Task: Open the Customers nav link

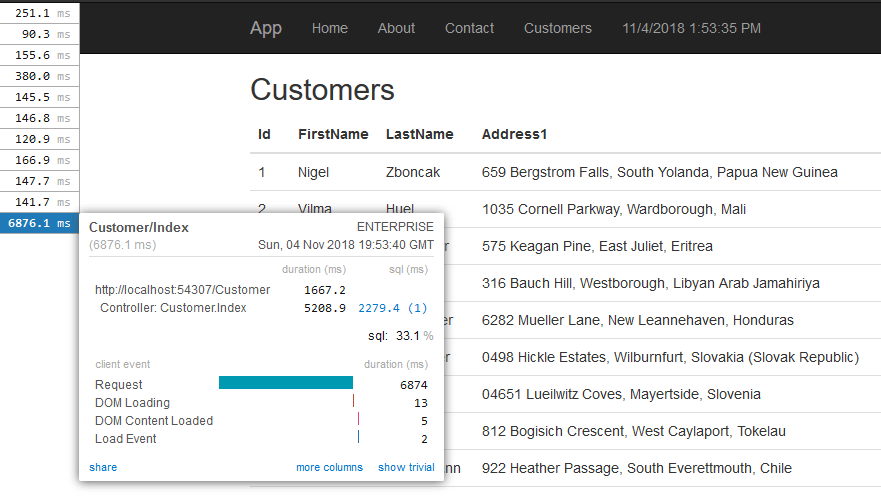Action: pos(557,28)
